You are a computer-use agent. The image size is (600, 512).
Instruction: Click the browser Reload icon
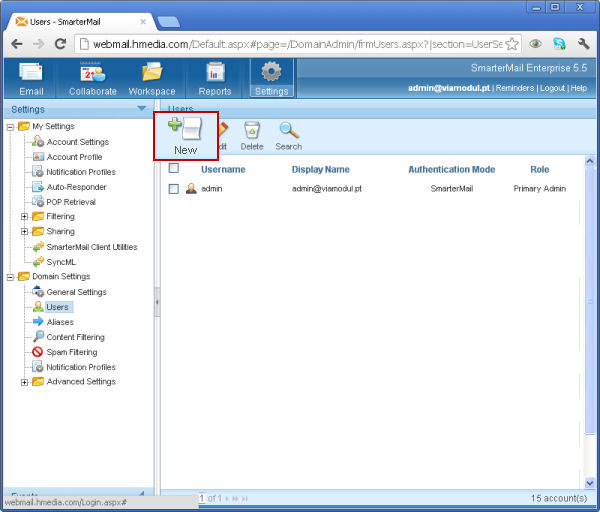(60, 44)
